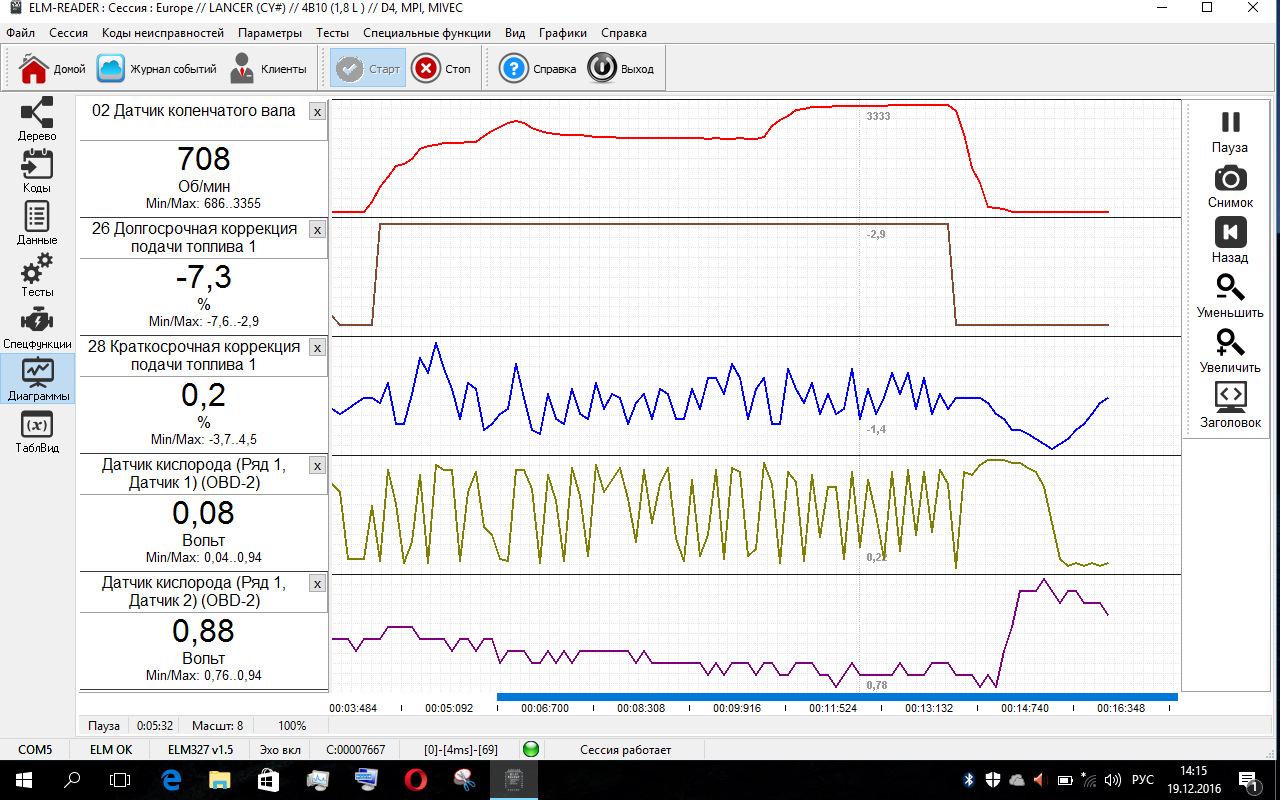This screenshot has width=1280, height=800.
Task: Open the Дерево tree view icon
Action: click(x=37, y=118)
